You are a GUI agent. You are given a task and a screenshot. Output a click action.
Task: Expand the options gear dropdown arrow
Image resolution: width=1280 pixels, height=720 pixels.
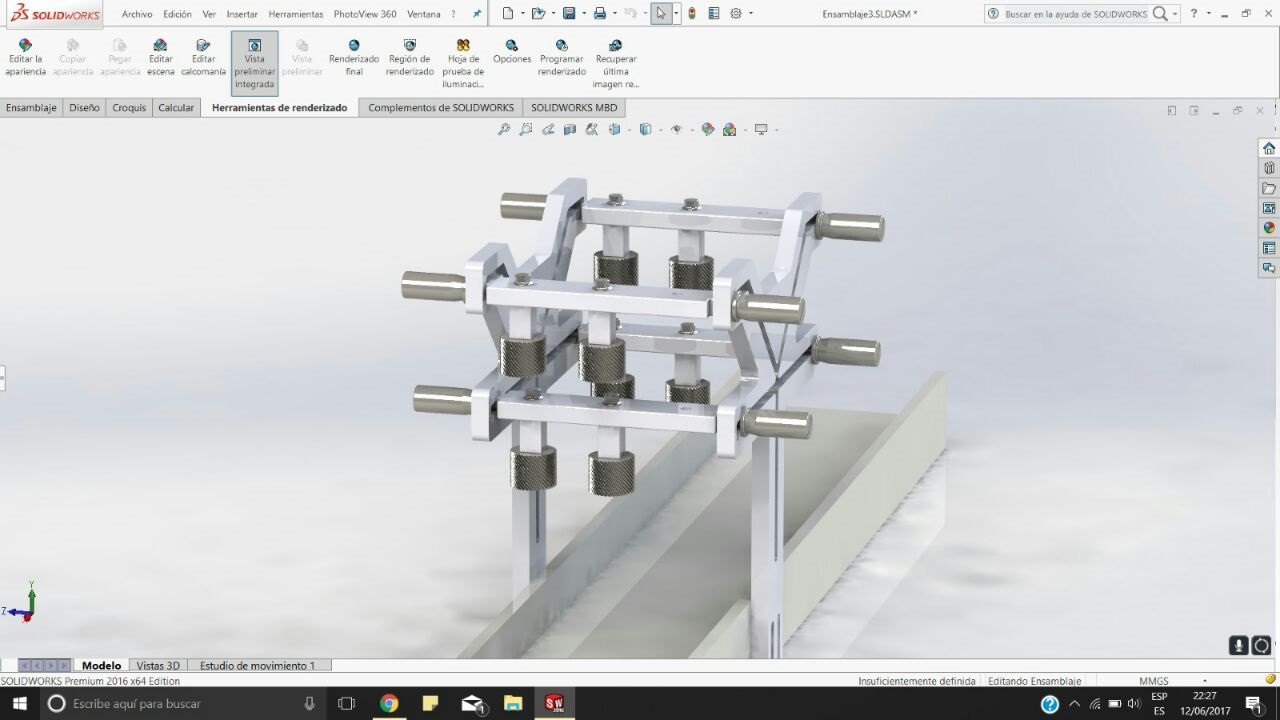[751, 14]
